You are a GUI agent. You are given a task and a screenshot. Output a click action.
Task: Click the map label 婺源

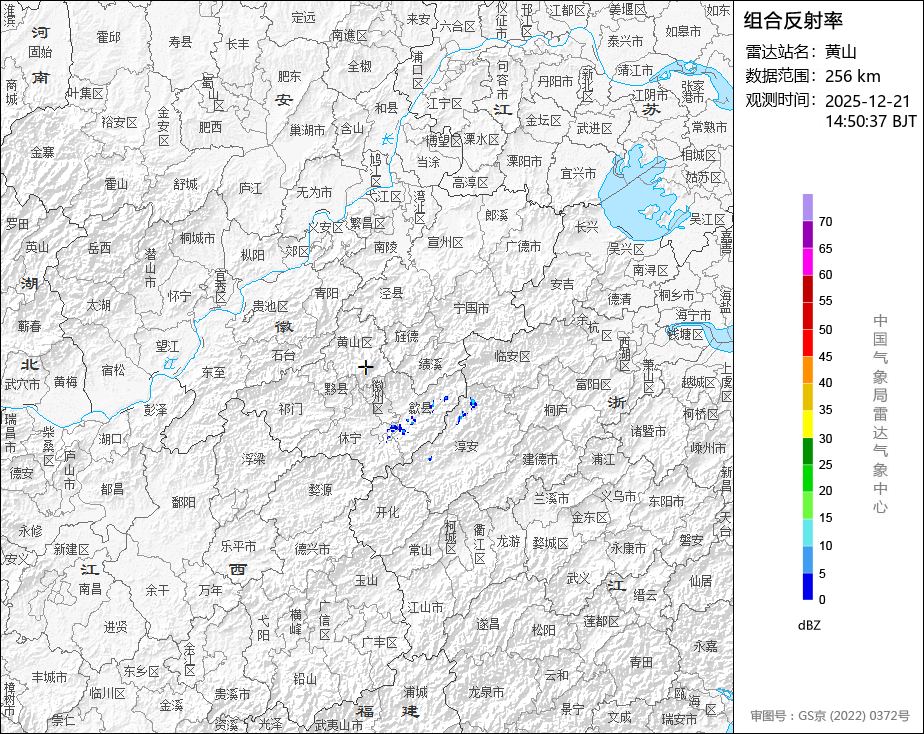[x=321, y=490]
